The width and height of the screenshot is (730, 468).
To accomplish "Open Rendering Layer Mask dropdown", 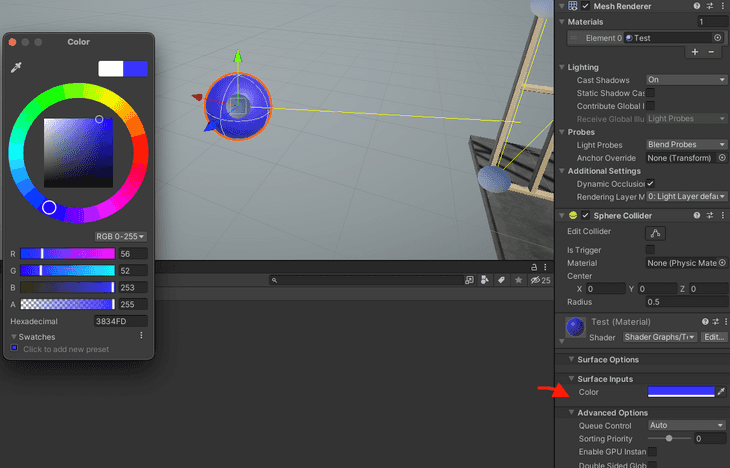I will pyautogui.click(x=686, y=197).
